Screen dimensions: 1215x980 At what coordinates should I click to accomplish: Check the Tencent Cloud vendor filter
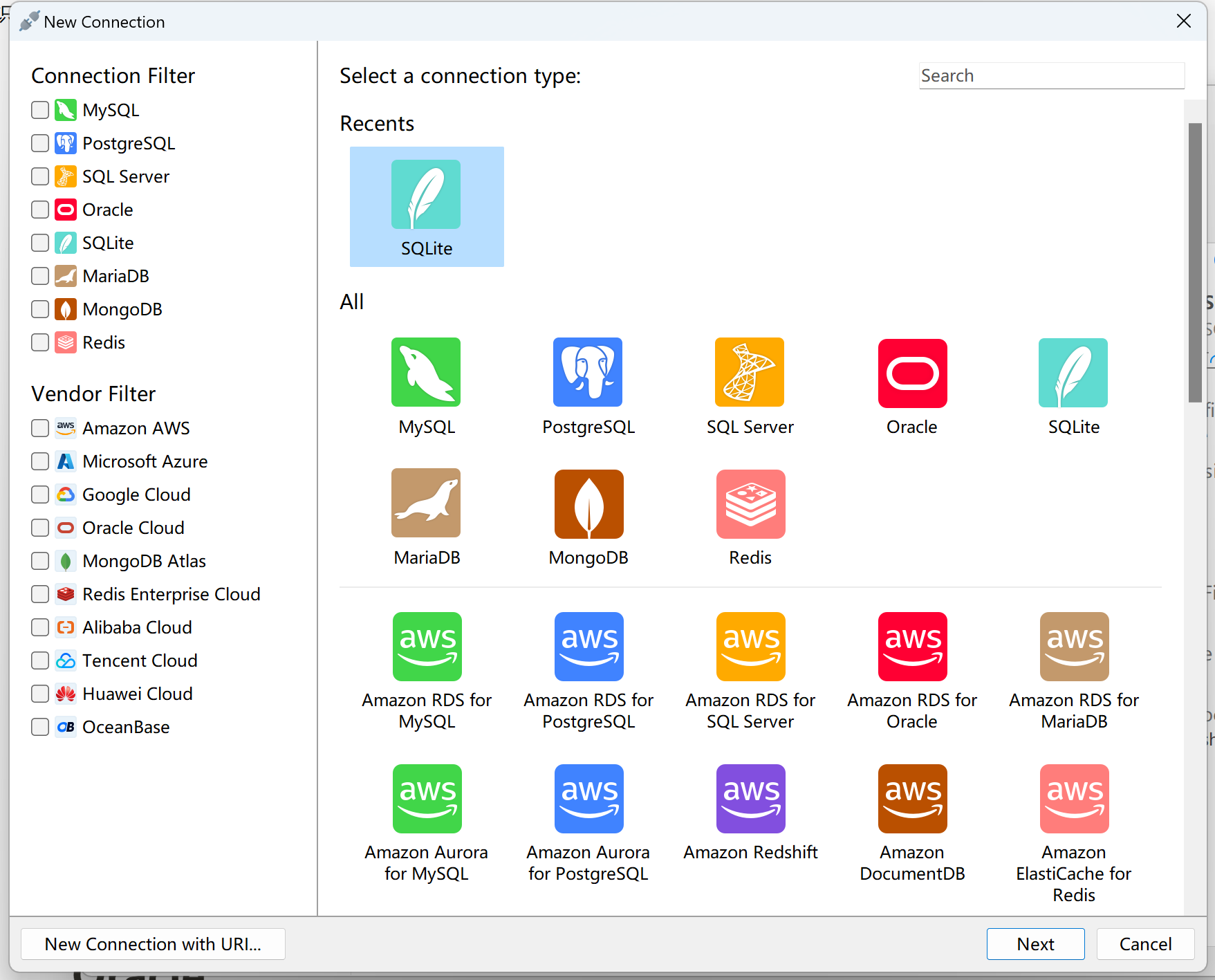[x=40, y=660]
